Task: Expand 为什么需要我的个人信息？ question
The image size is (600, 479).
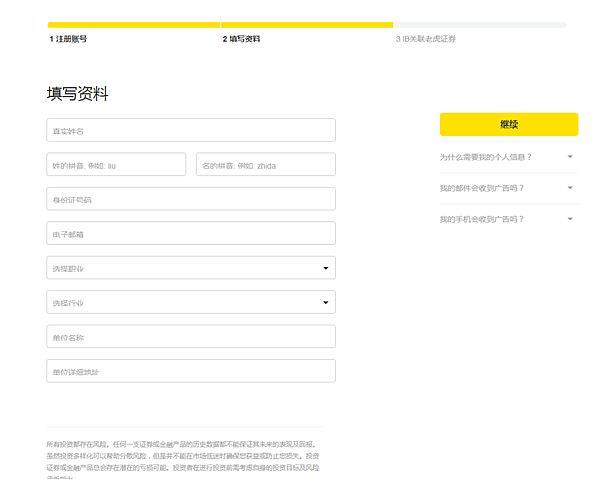Action: pyautogui.click(x=509, y=157)
